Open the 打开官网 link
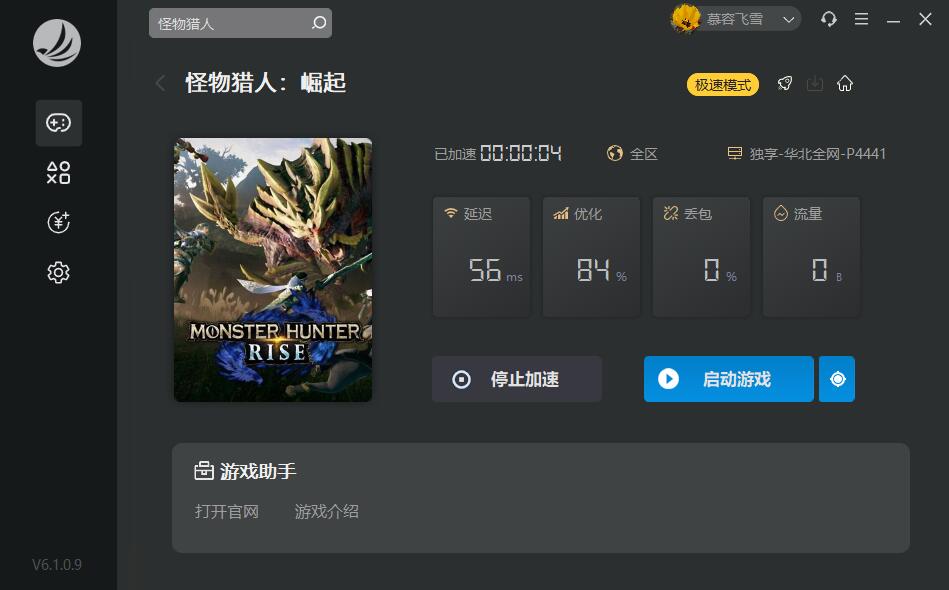The image size is (949, 590). [227, 511]
